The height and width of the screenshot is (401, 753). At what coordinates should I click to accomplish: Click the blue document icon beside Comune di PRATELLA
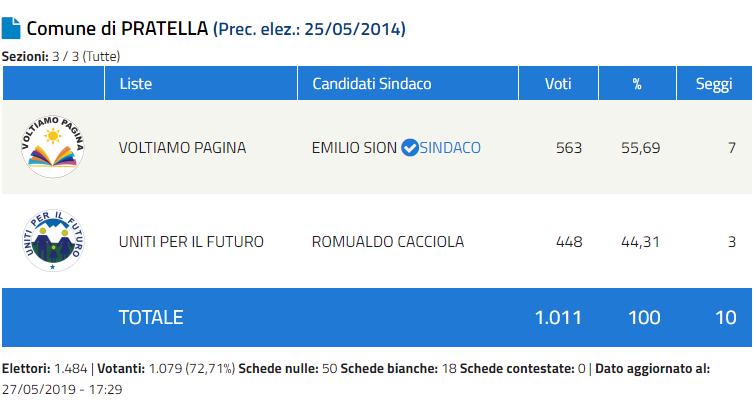tap(11, 28)
